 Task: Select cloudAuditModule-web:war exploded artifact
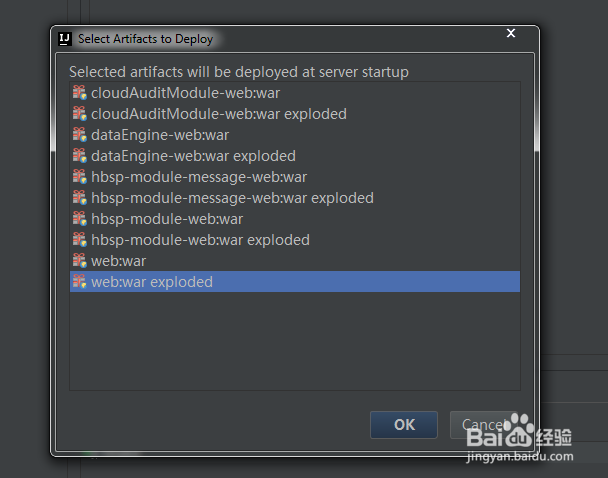pyautogui.click(x=218, y=114)
